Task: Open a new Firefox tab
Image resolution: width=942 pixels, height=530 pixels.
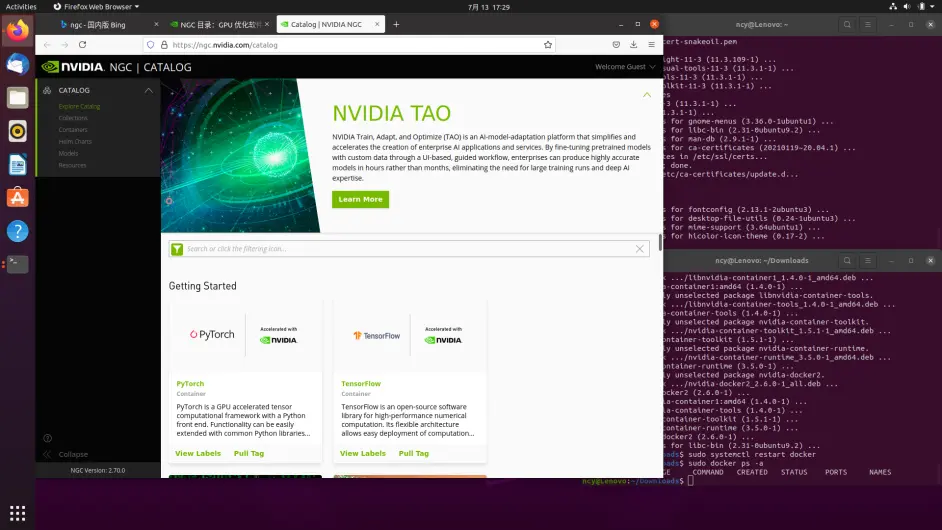Action: 396,25
